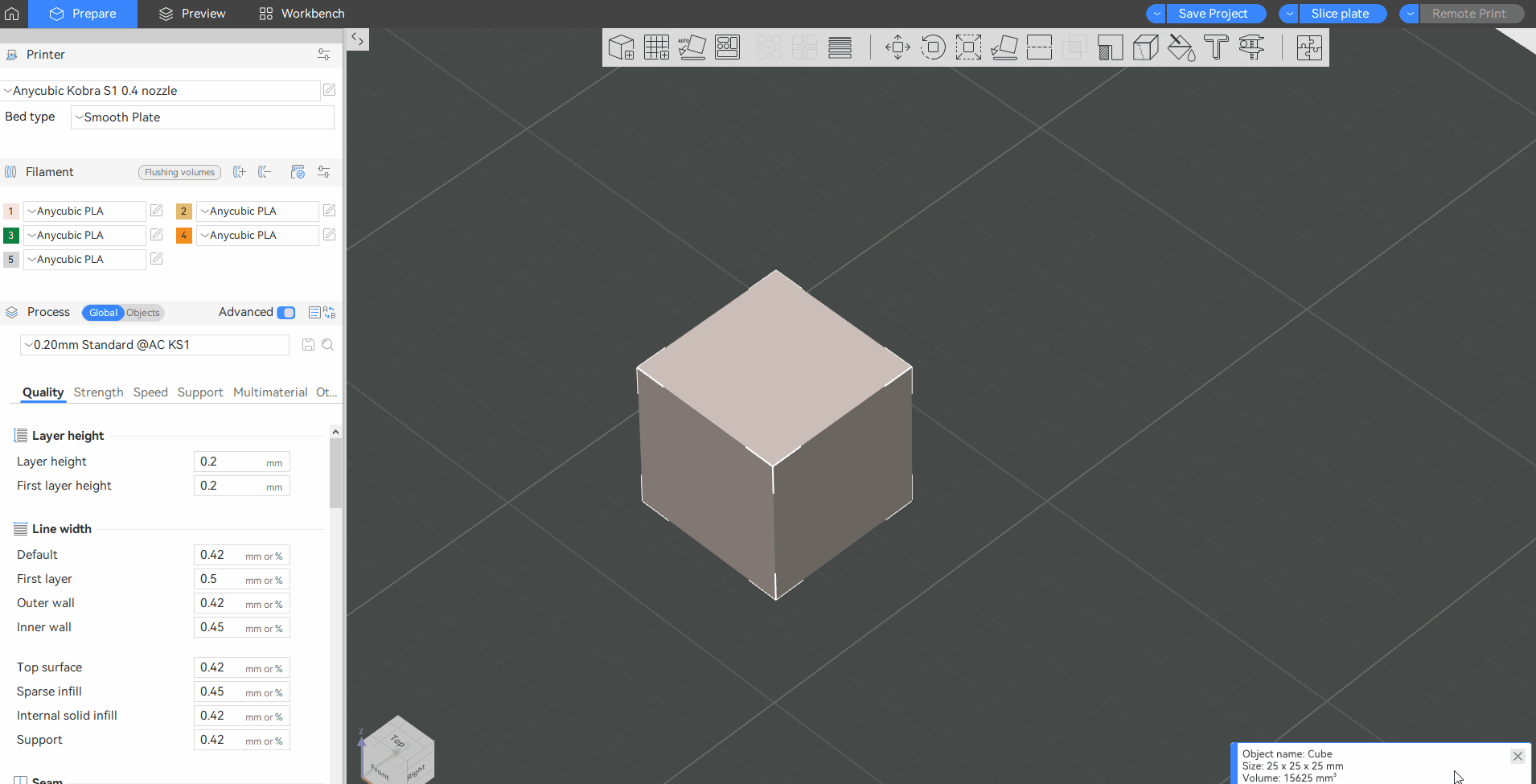The width and height of the screenshot is (1536, 784).
Task: Select the Global process toggle
Action: click(103, 313)
